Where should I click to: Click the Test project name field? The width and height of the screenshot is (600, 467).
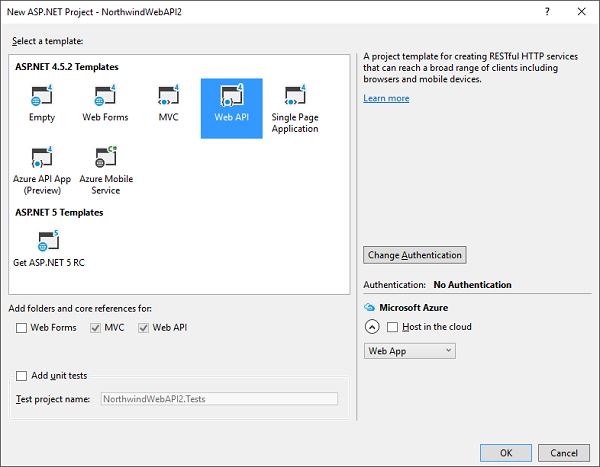(x=219, y=399)
